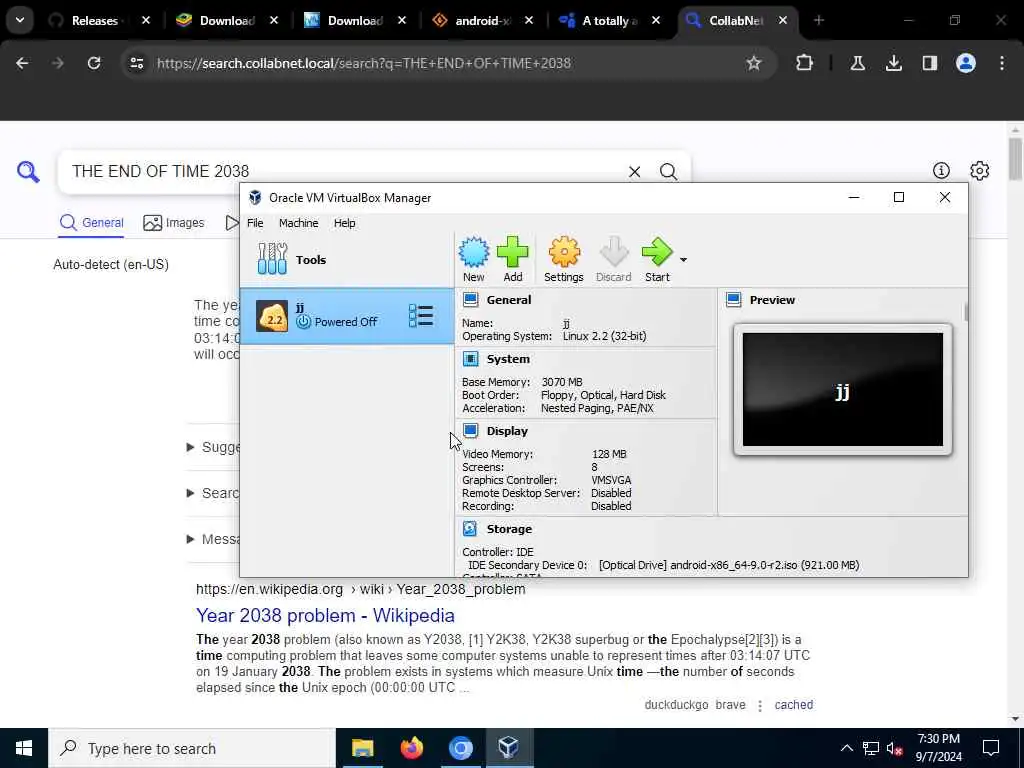This screenshot has width=1024, height=768.
Task: Open a new browser tab
Action: (819, 21)
